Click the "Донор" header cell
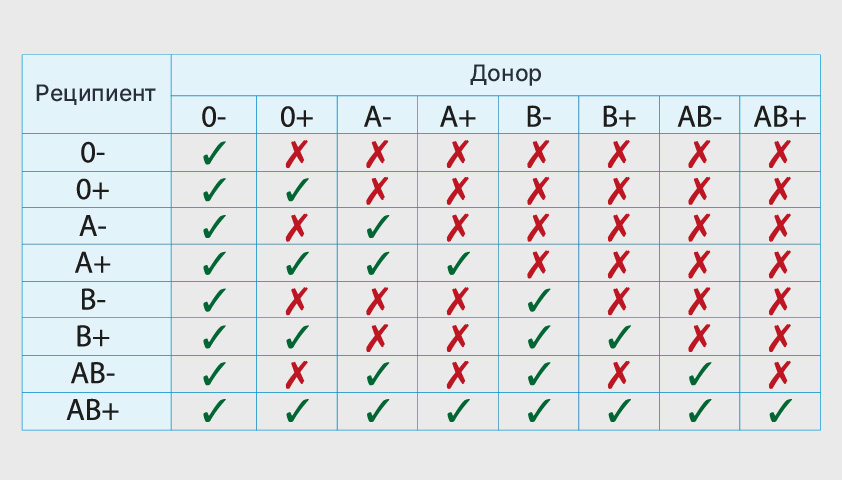 coord(495,75)
